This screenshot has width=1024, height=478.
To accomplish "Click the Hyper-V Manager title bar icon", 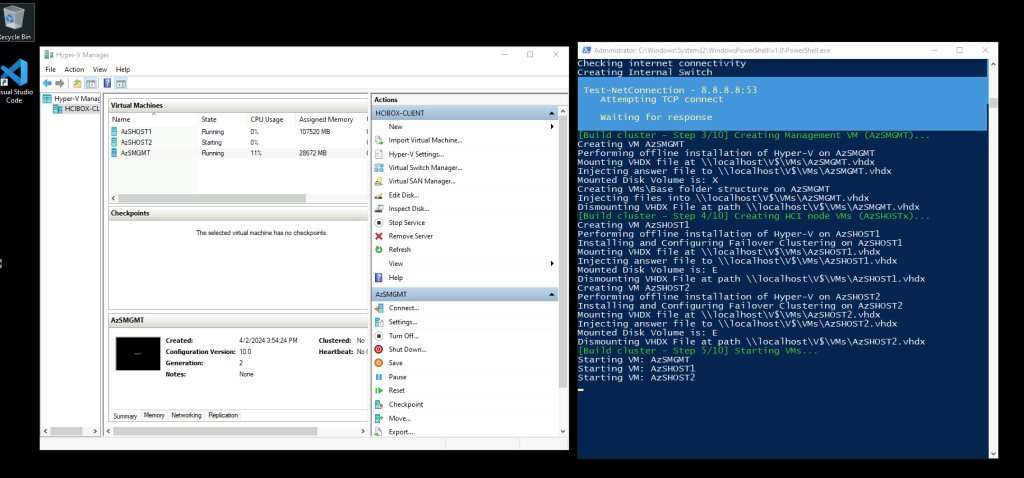I will coord(49,55).
